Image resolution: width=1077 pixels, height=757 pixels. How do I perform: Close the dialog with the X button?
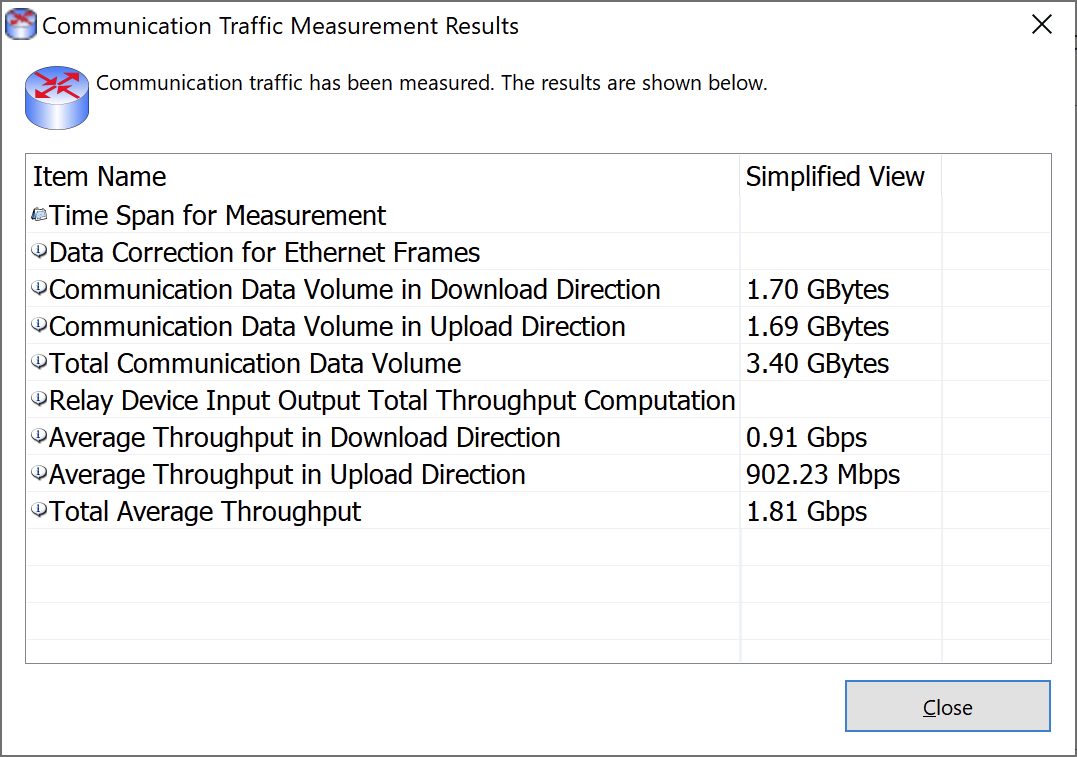[1041, 25]
